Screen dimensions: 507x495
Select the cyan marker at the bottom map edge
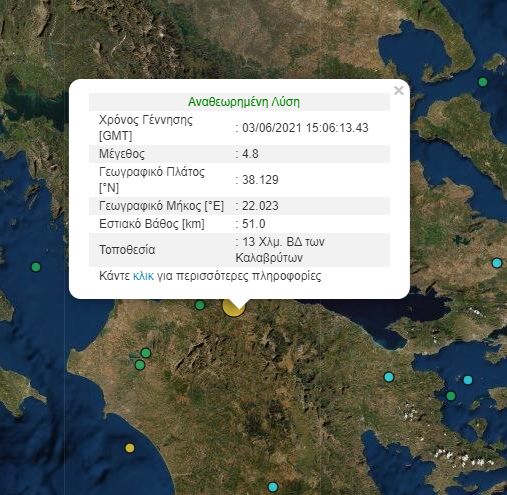click(273, 487)
